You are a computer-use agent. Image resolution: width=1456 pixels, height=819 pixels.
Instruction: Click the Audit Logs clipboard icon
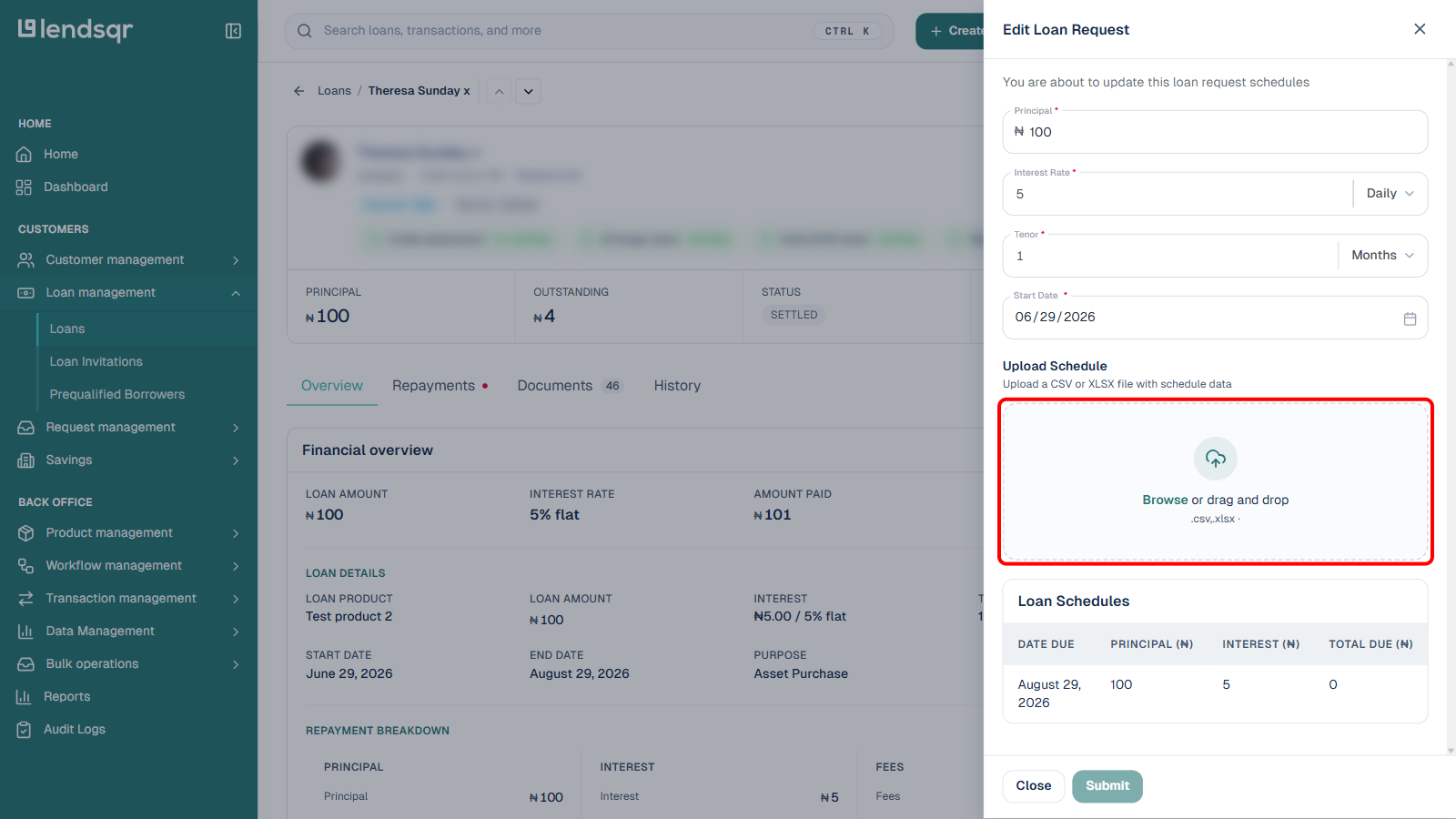click(25, 730)
